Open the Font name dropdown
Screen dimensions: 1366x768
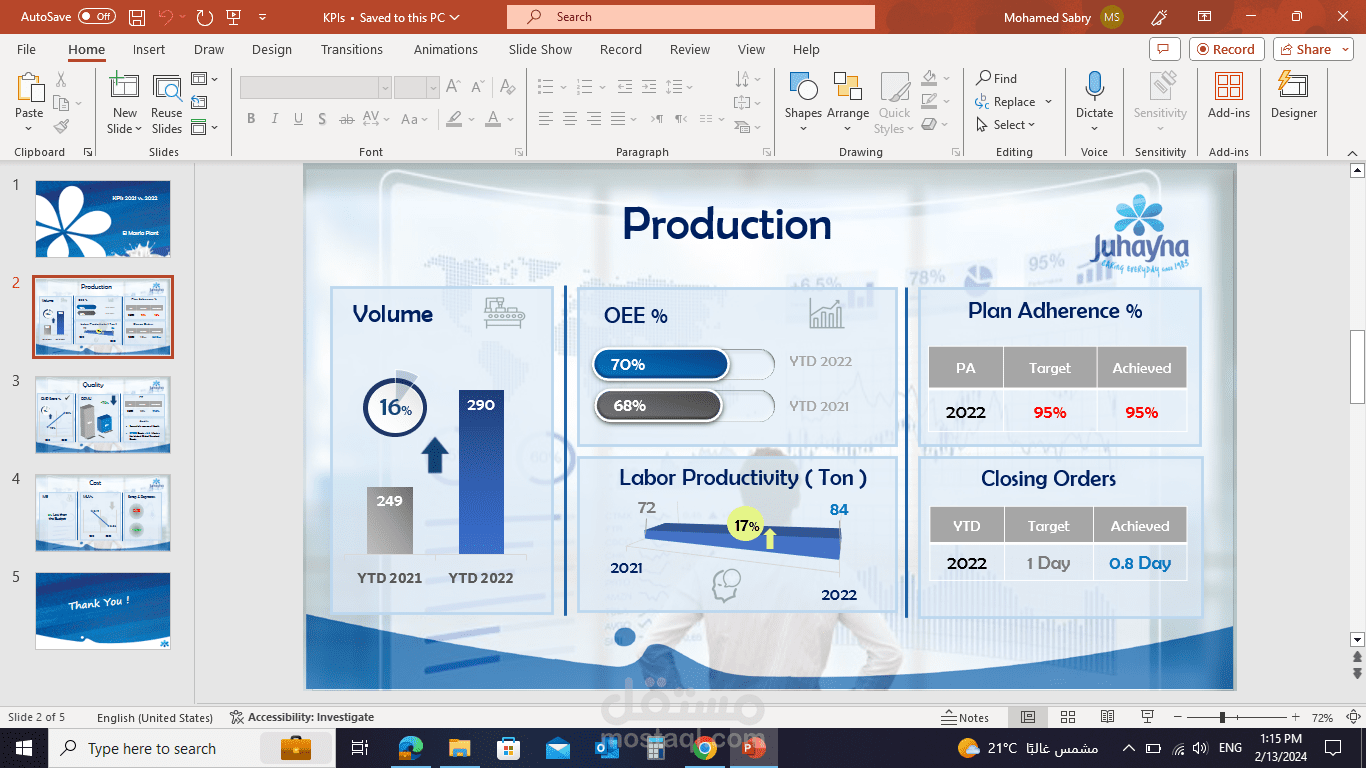tap(385, 88)
